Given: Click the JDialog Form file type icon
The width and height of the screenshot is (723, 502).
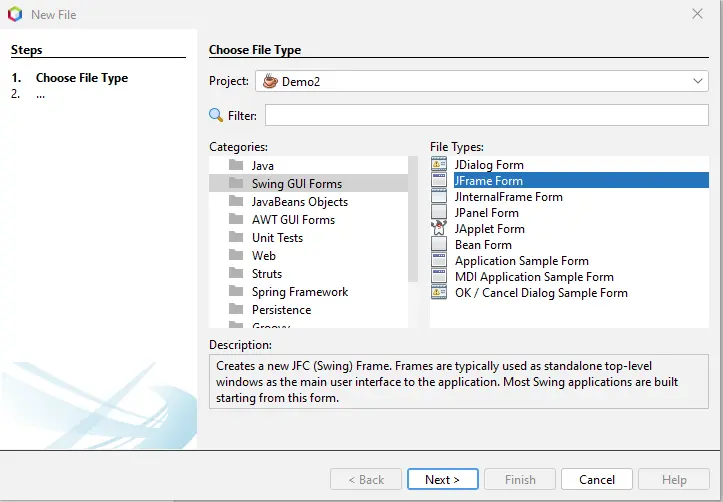Looking at the screenshot, I should 439,164.
